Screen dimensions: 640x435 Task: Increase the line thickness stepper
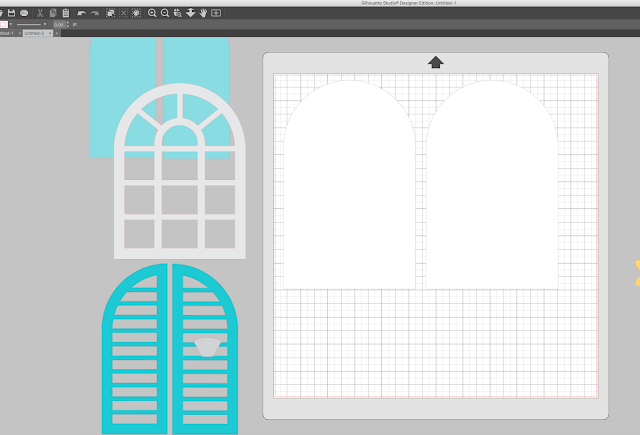[x=68, y=23]
